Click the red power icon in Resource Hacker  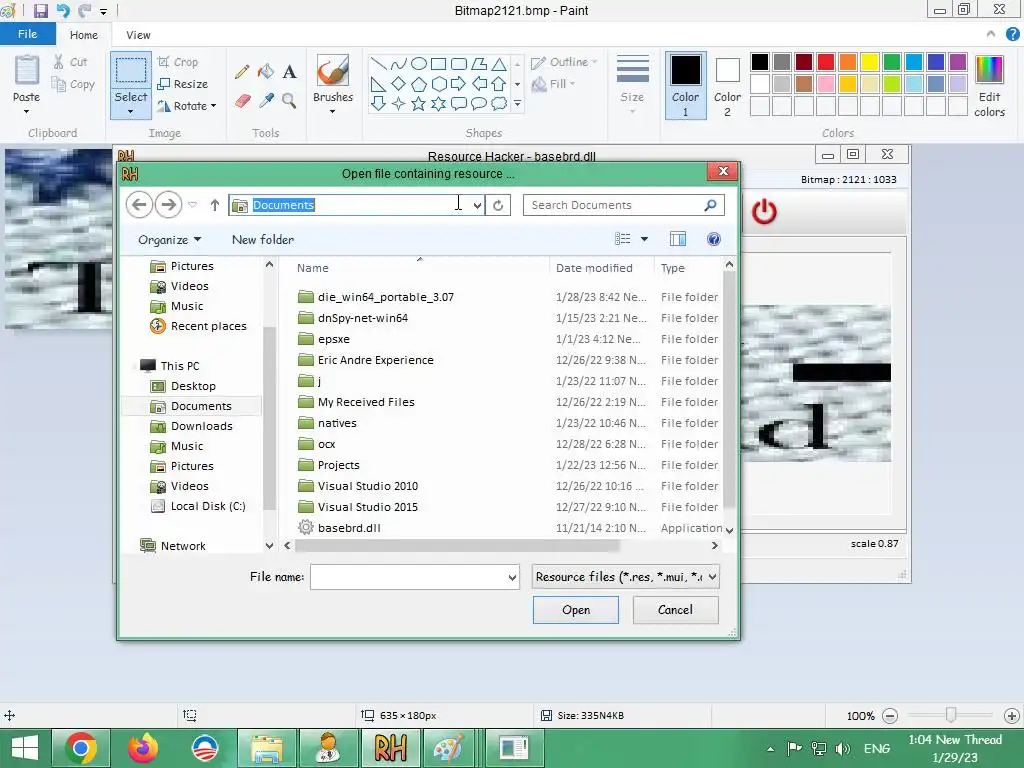[x=764, y=212]
